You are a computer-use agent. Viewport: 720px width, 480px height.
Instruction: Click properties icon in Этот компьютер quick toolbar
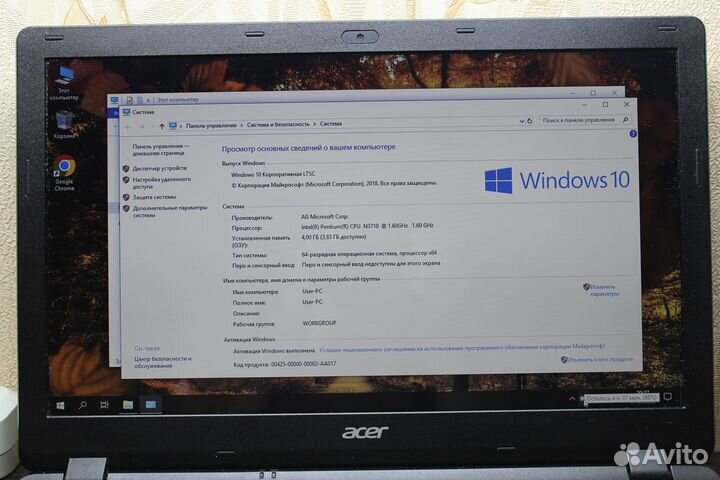pyautogui.click(x=130, y=100)
